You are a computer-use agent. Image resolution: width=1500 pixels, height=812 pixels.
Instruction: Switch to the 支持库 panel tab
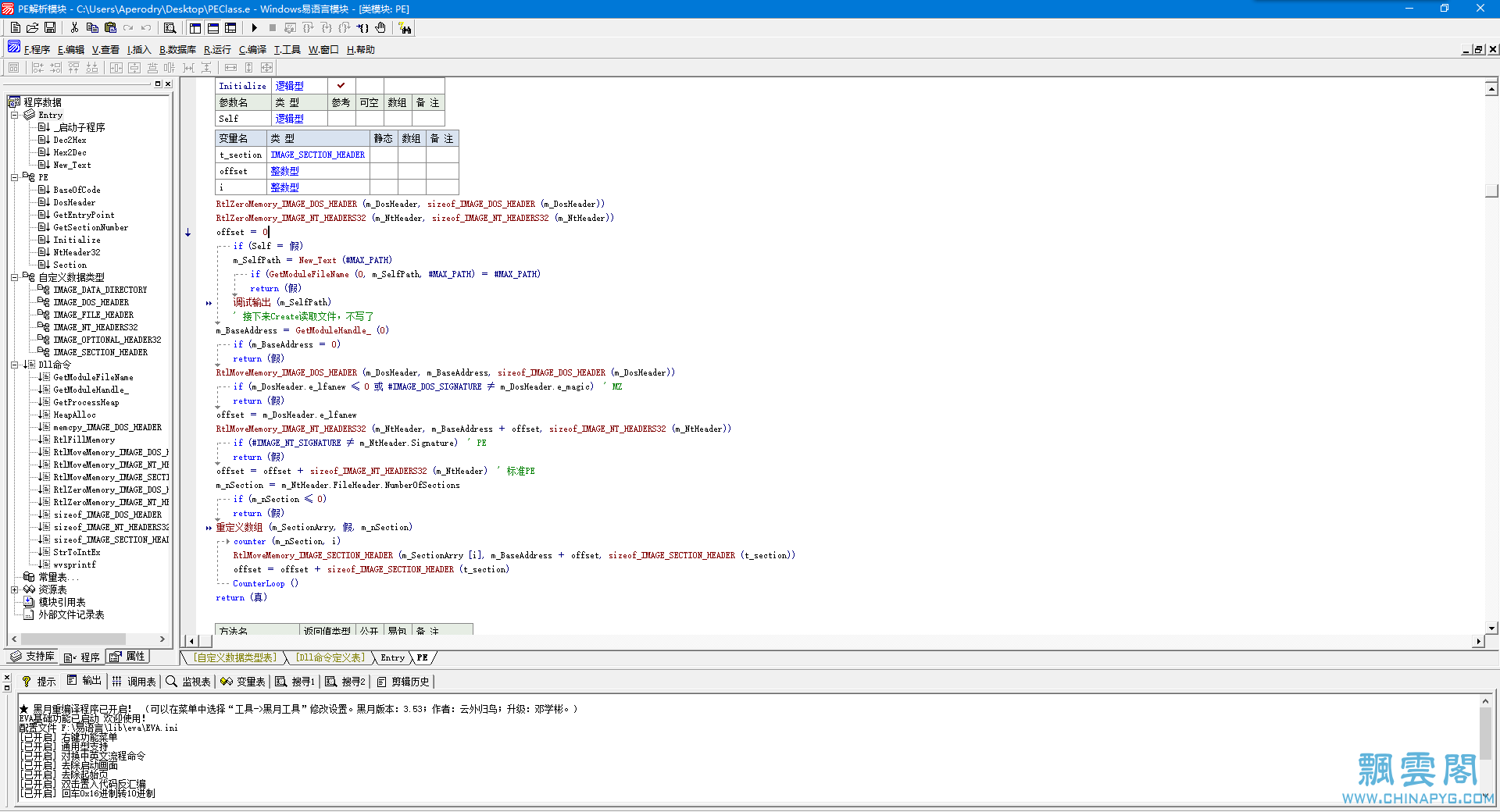point(33,657)
